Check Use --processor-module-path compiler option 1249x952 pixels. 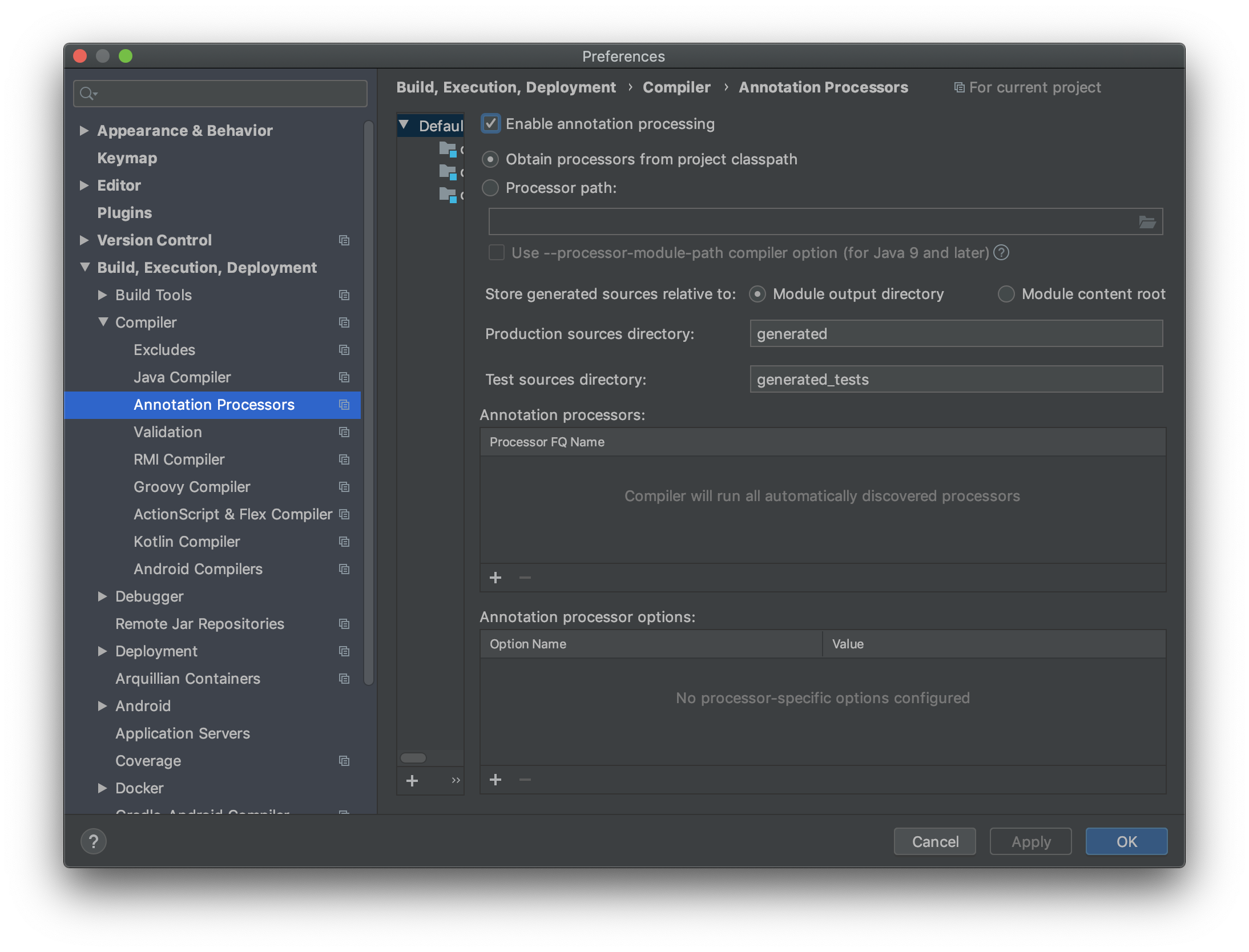pyautogui.click(x=497, y=252)
